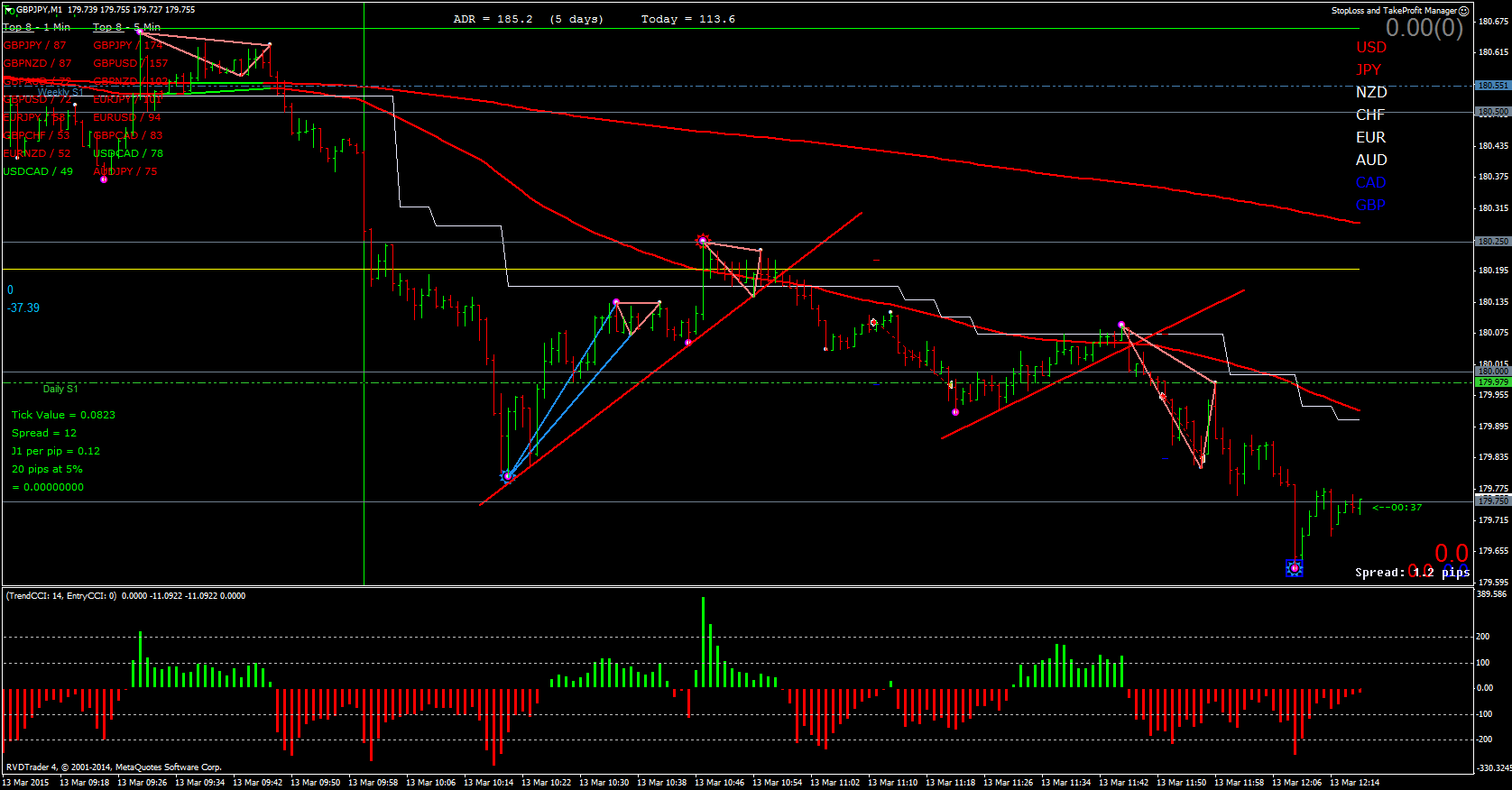Click the magenta dot under AUDJPY / 75
This screenshot has width=1512, height=790.
pos(104,179)
